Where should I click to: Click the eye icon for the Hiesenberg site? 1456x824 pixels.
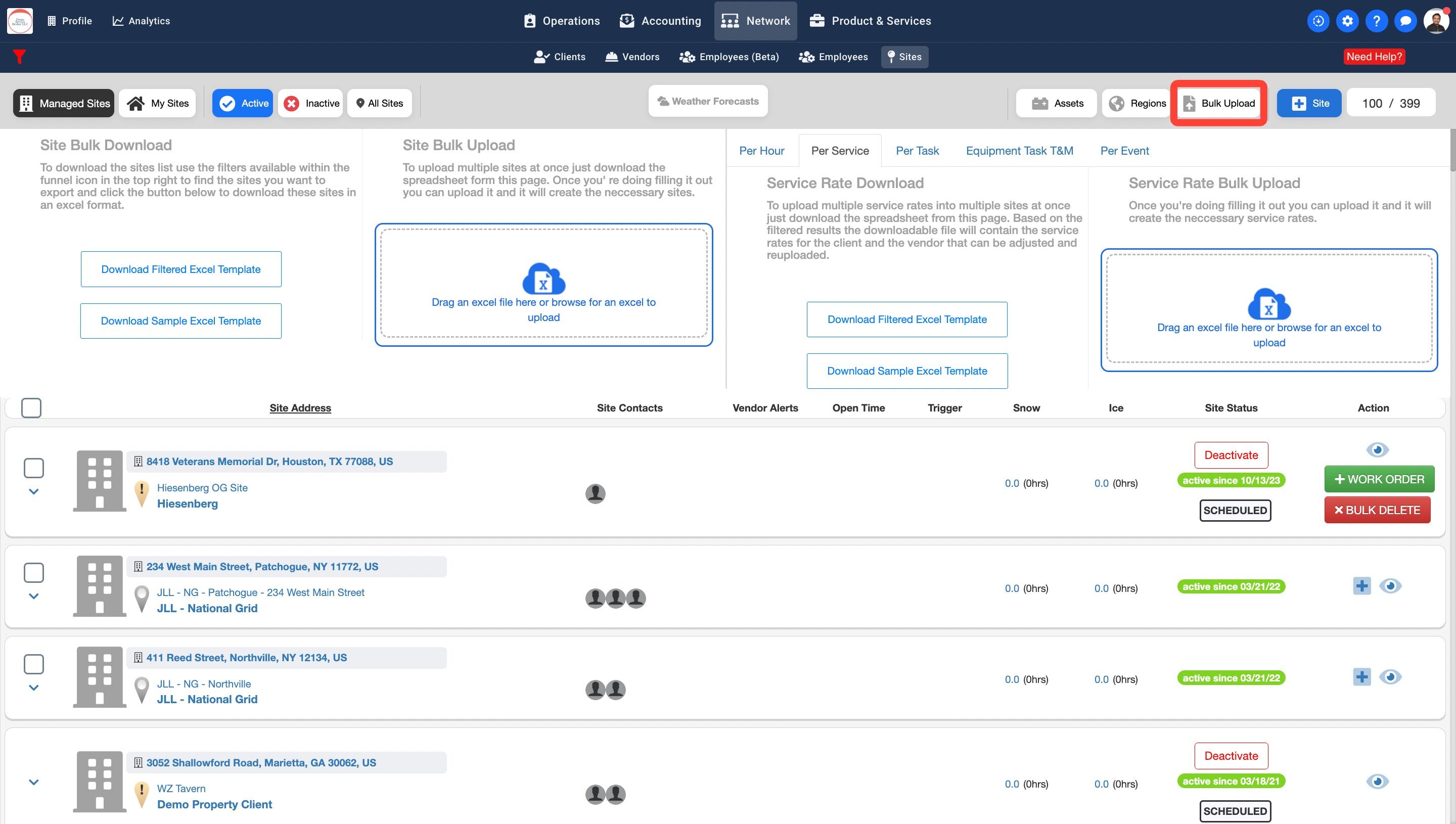1377,450
